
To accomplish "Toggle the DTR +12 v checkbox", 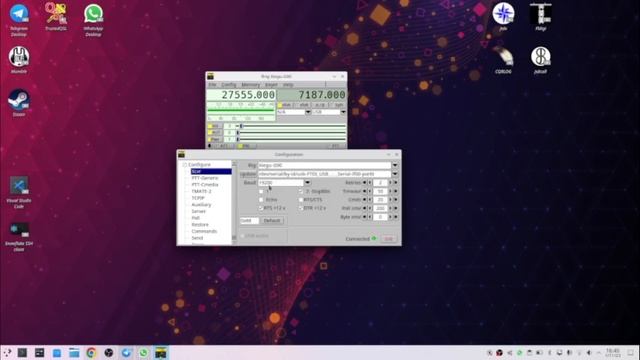I will tap(301, 208).
